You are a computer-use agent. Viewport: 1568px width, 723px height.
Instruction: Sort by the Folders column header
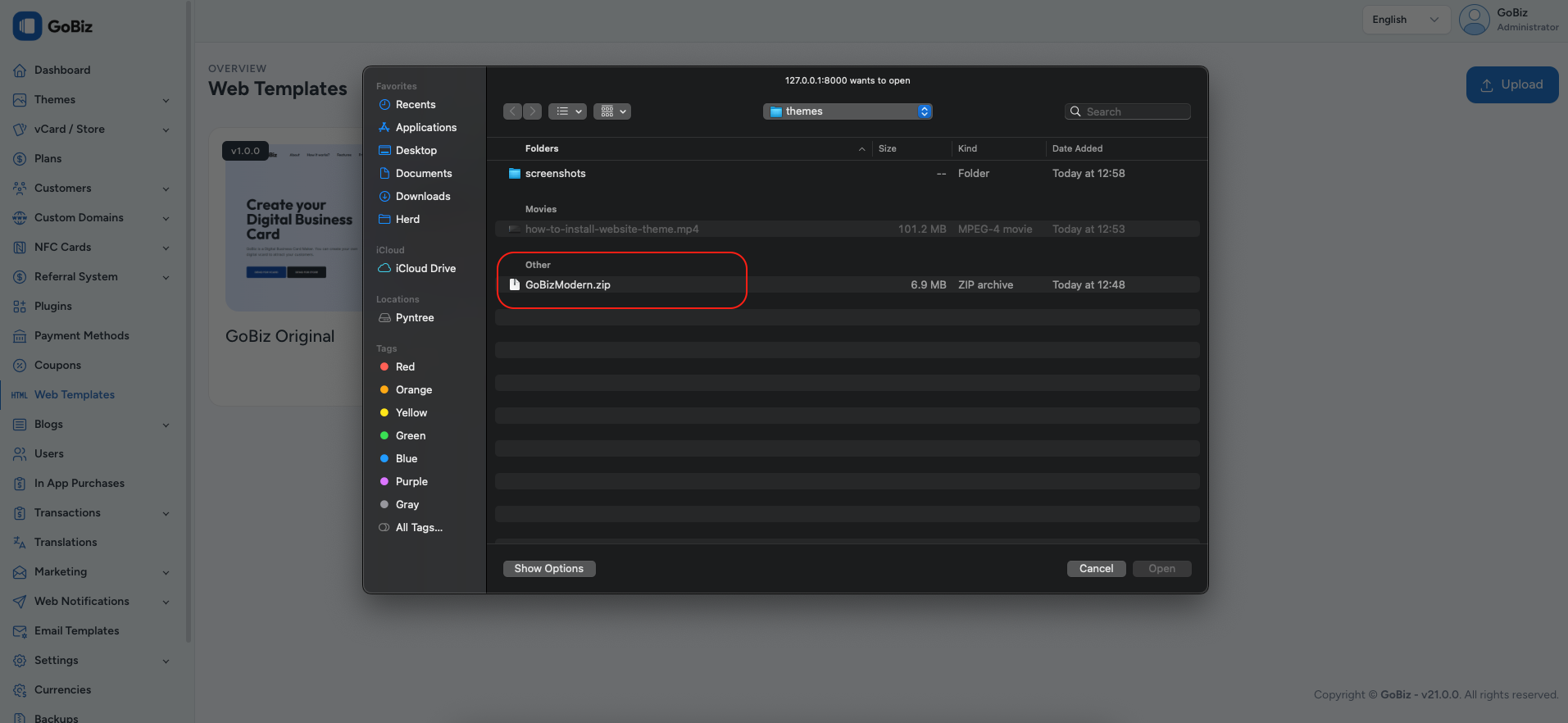[x=542, y=148]
